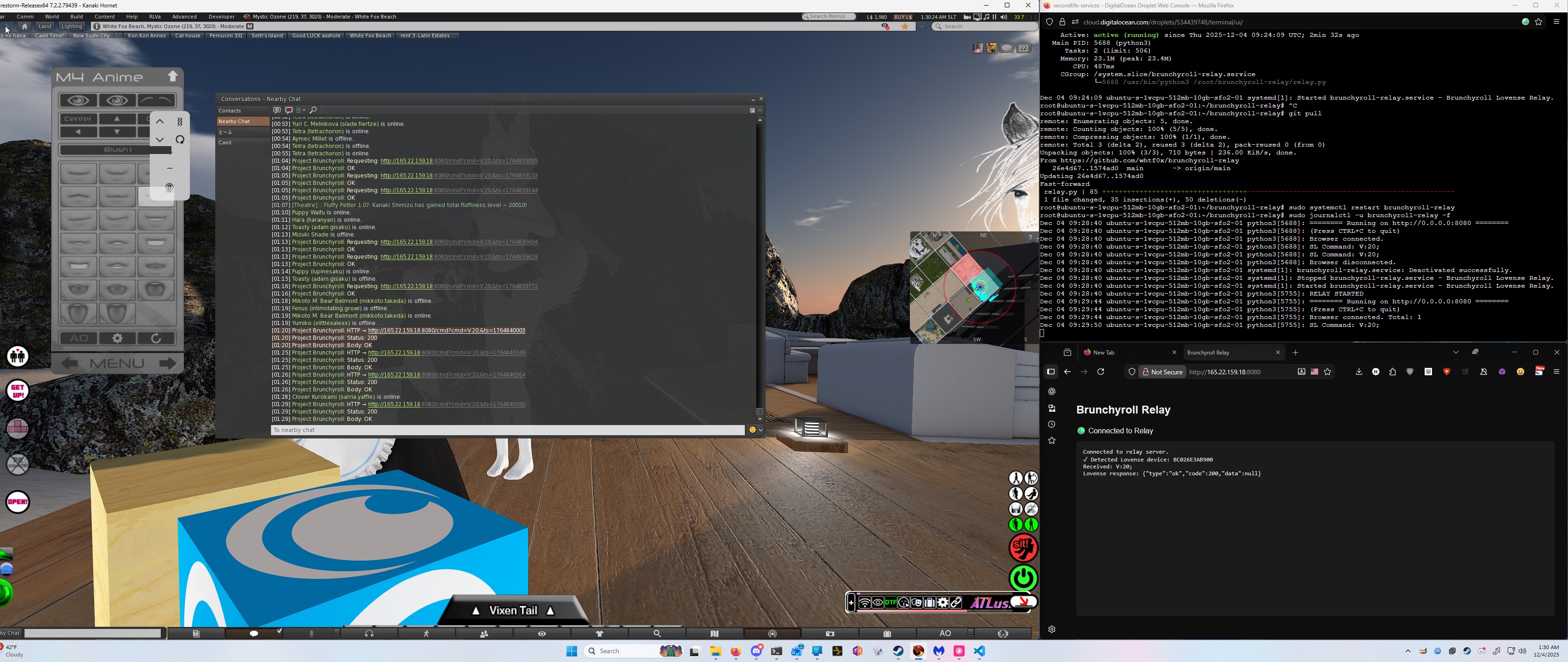1568x662 pixels.
Task: Click the To nearby chat input field
Action: pos(507,430)
